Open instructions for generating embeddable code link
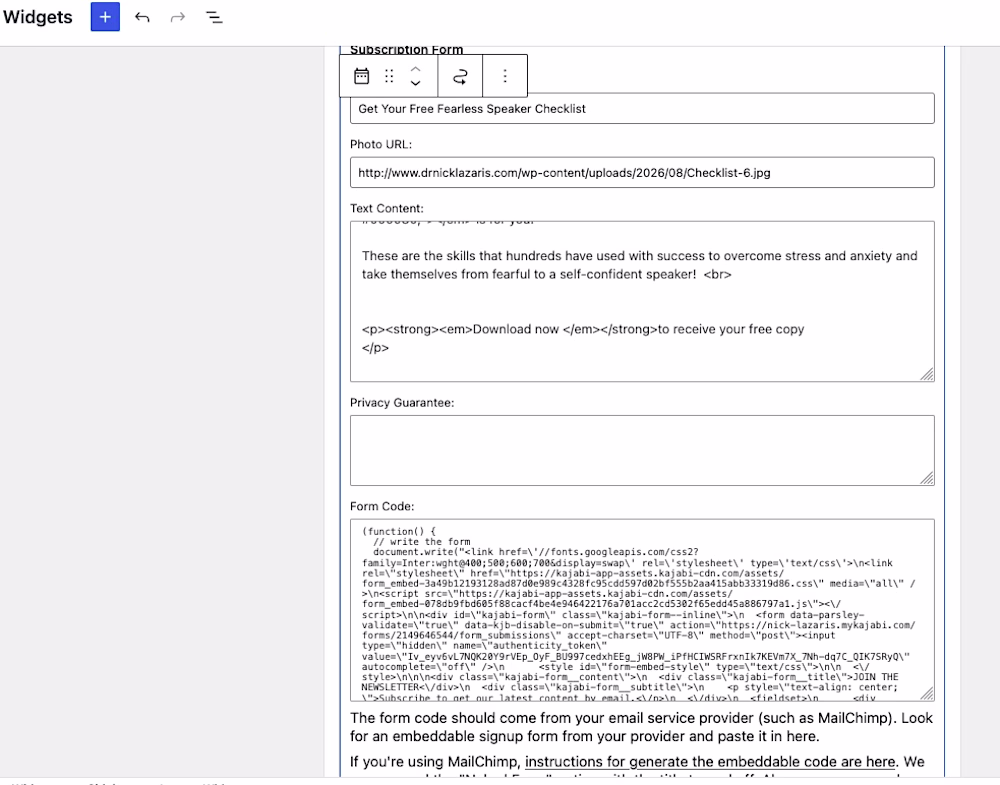This screenshot has height=785, width=1000. (710, 761)
